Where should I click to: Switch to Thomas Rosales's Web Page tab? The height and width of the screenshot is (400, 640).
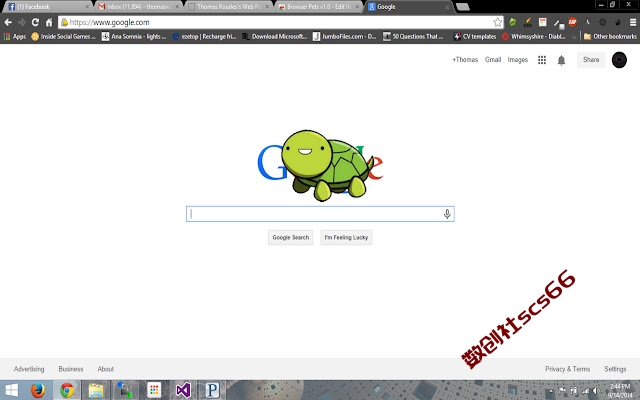pos(229,7)
